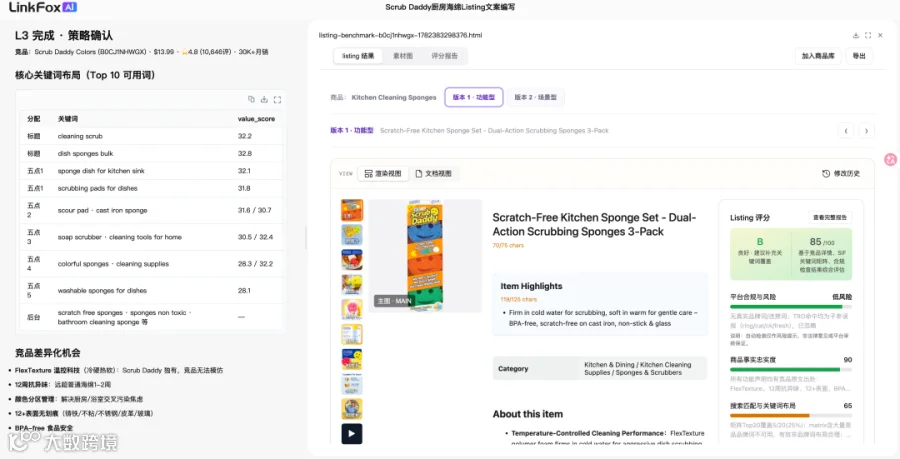Image resolution: width=900 pixels, height=459 pixels.
Task: Go to next version with right chevron
Action: pyautogui.click(x=866, y=131)
